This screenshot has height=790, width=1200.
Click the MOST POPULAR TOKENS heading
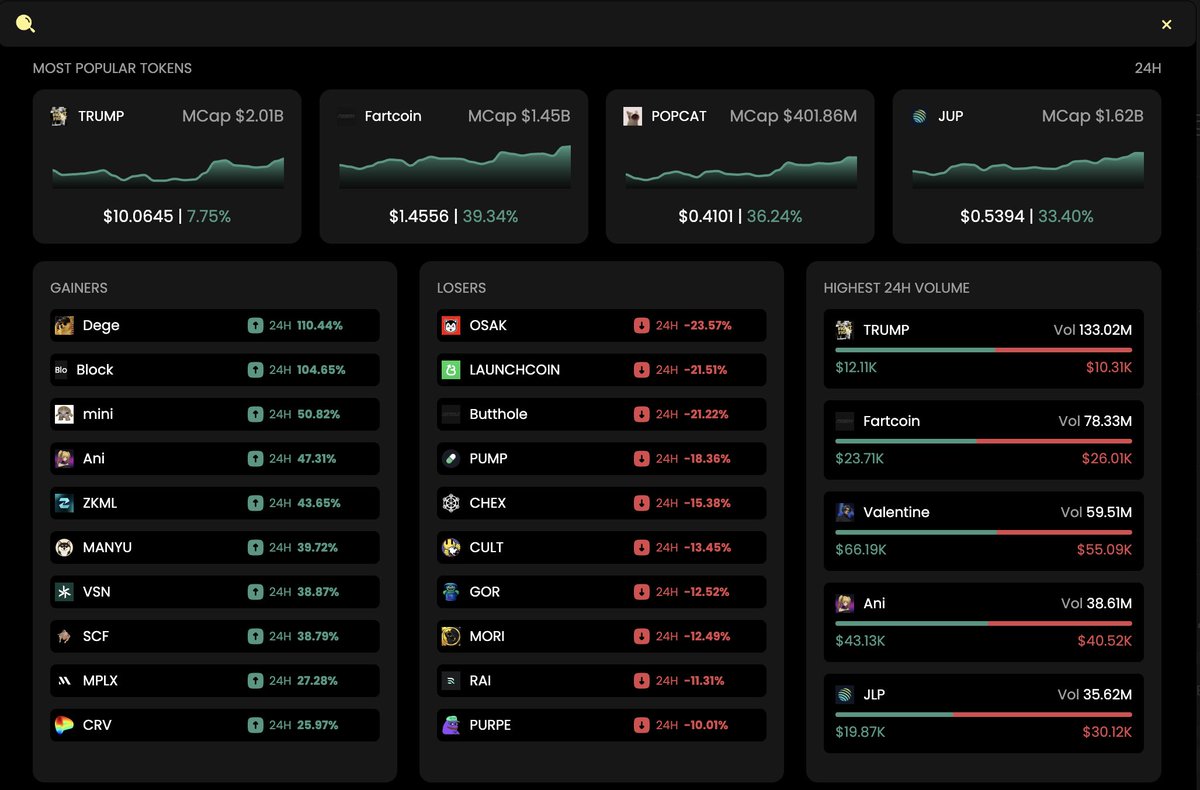tap(112, 68)
